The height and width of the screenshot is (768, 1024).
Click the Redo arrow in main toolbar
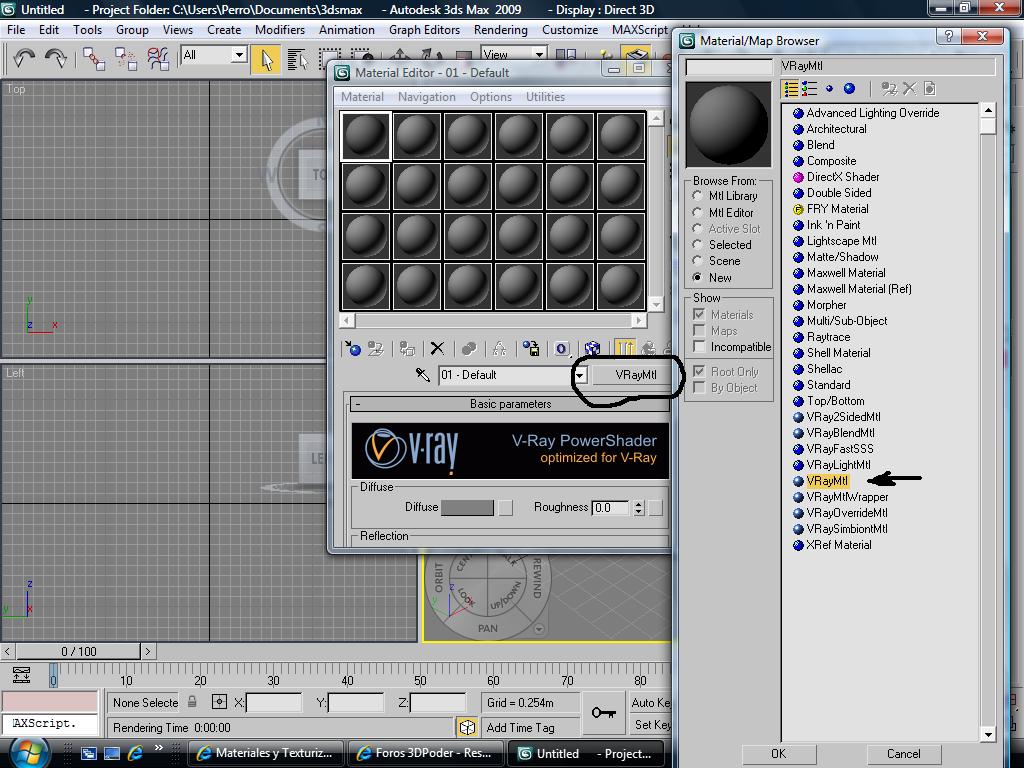(x=56, y=59)
